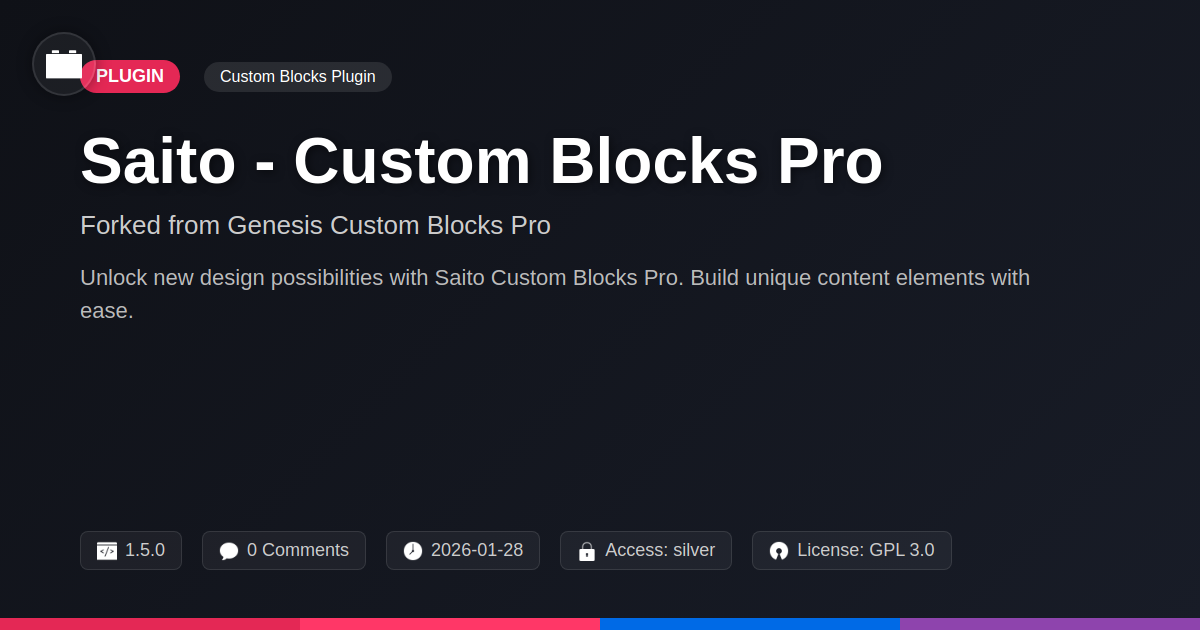Click the purple bottom color stripe
Screen dimensions: 1200x630
click(1050, 624)
